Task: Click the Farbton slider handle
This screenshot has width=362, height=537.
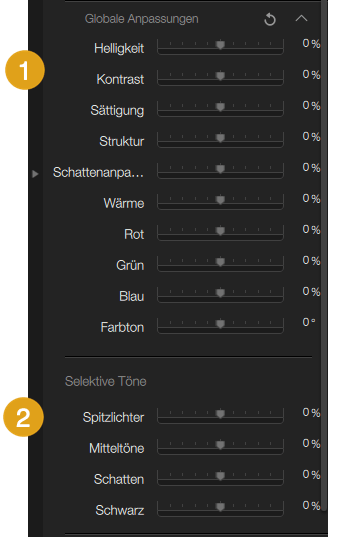Action: point(221,323)
